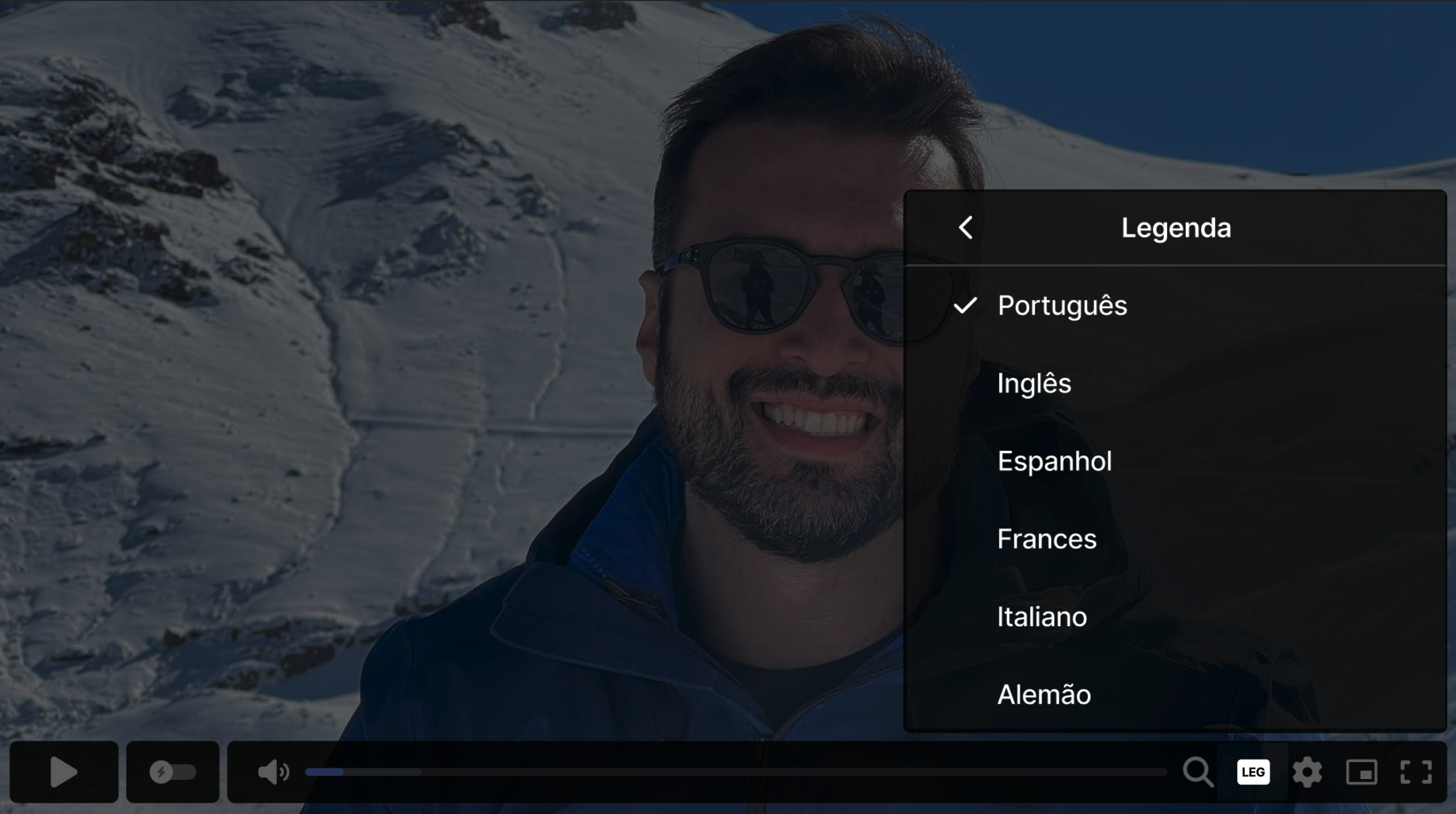Open settings via the gear icon
Screen dimensions: 1456x814
click(x=1308, y=772)
